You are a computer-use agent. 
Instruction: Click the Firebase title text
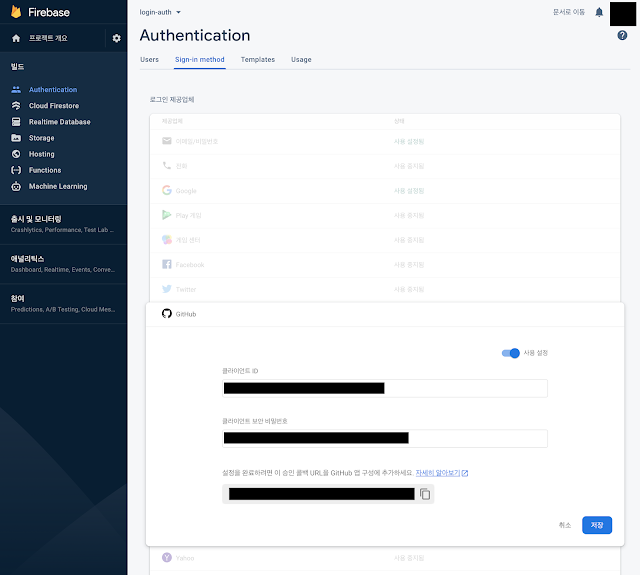coord(49,12)
